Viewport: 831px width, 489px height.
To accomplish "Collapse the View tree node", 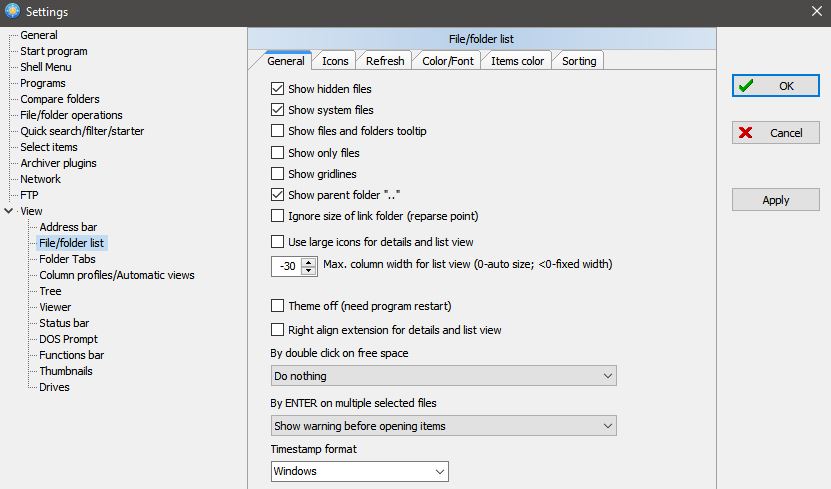I will tap(8, 211).
